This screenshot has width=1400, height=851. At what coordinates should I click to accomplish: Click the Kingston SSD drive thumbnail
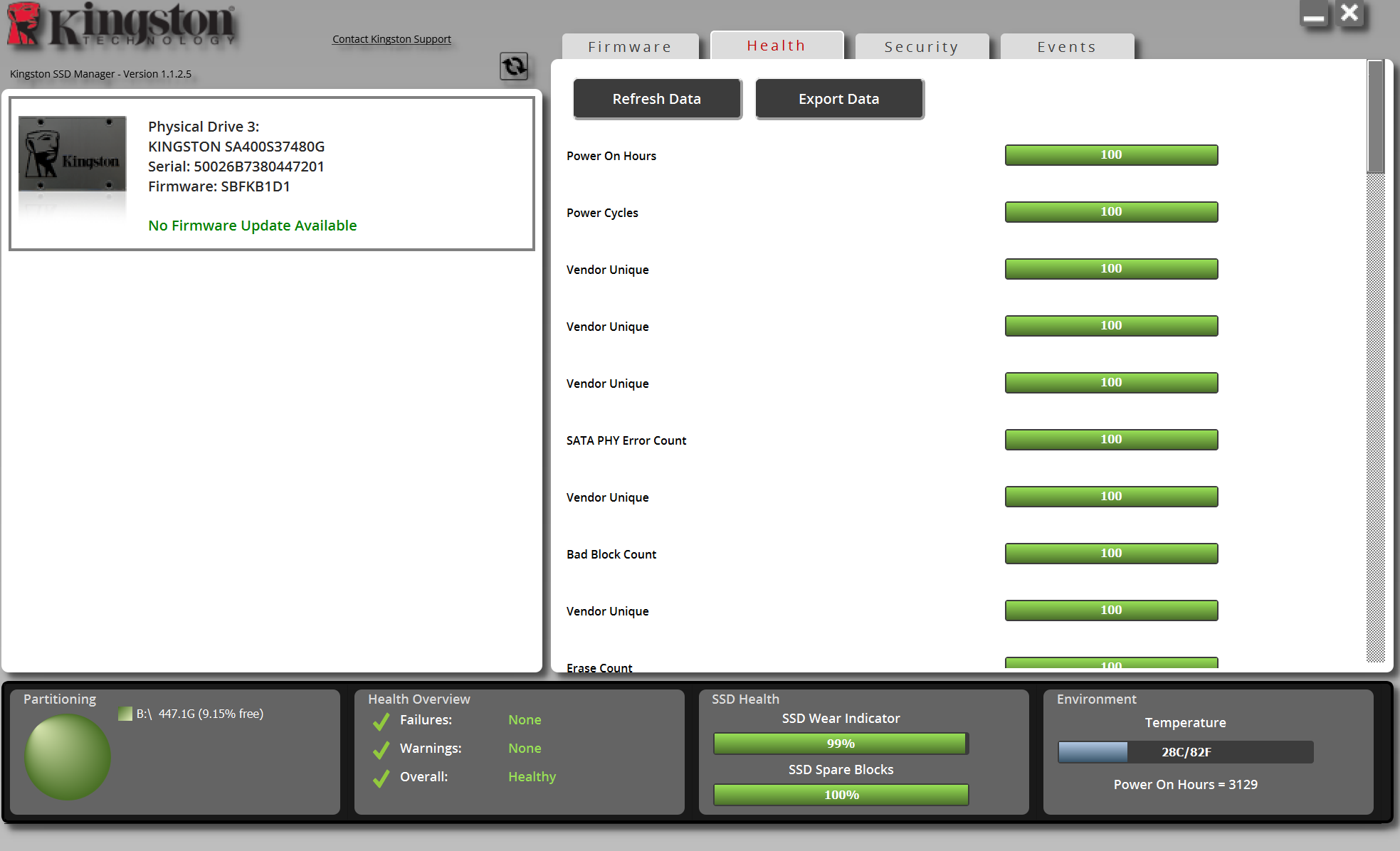(x=72, y=155)
